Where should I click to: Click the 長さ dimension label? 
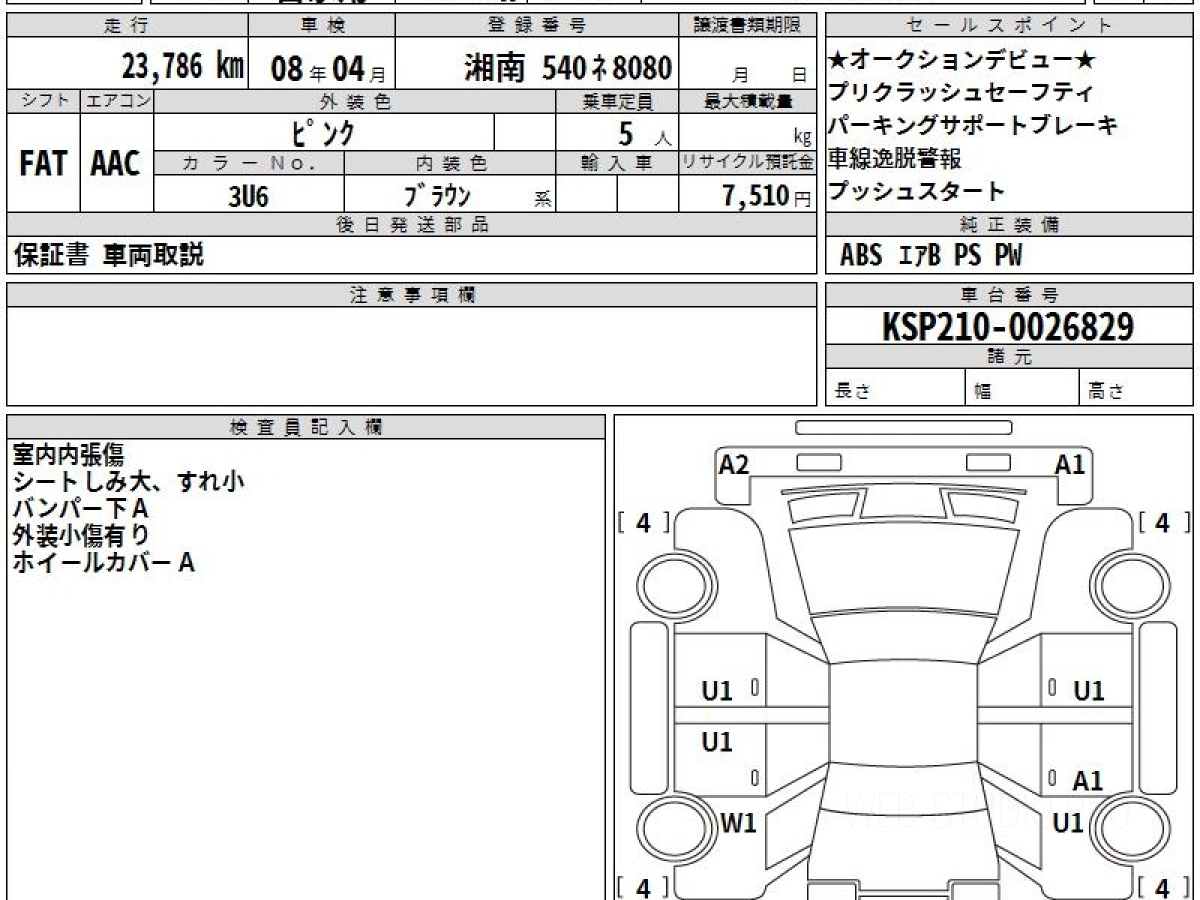(852, 391)
